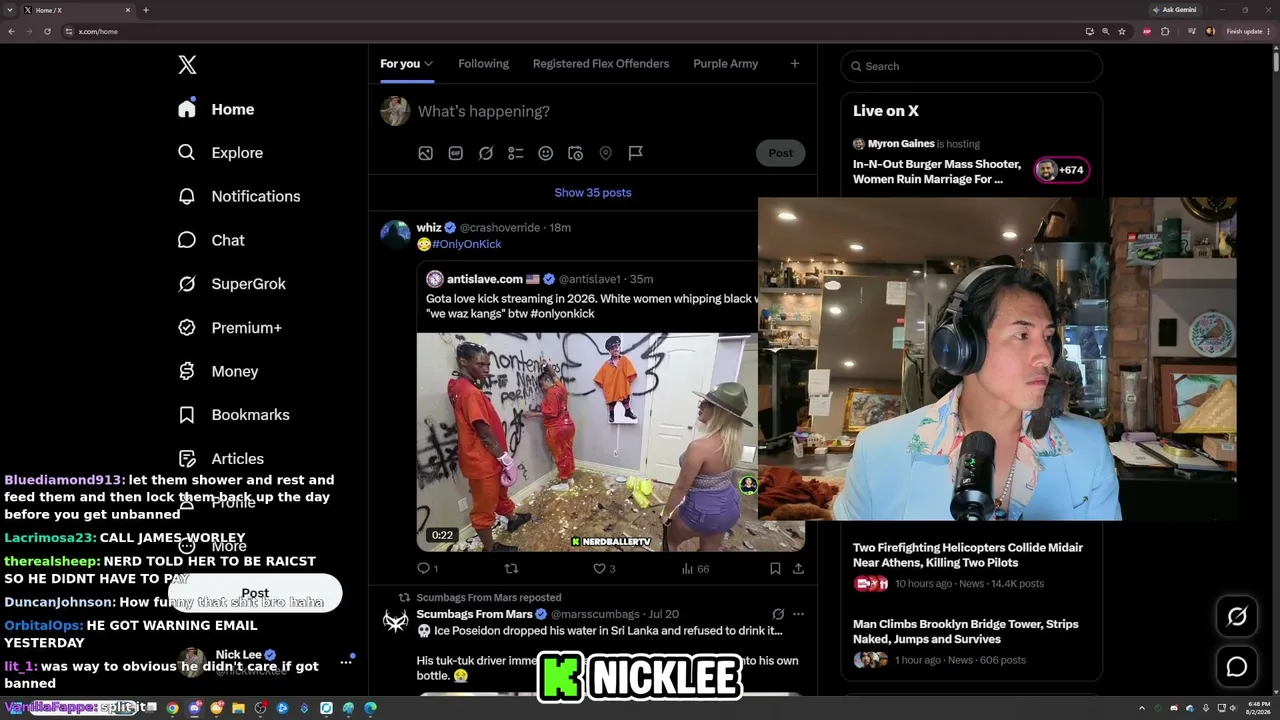Open the Nick Lee account menu dots

(x=346, y=662)
